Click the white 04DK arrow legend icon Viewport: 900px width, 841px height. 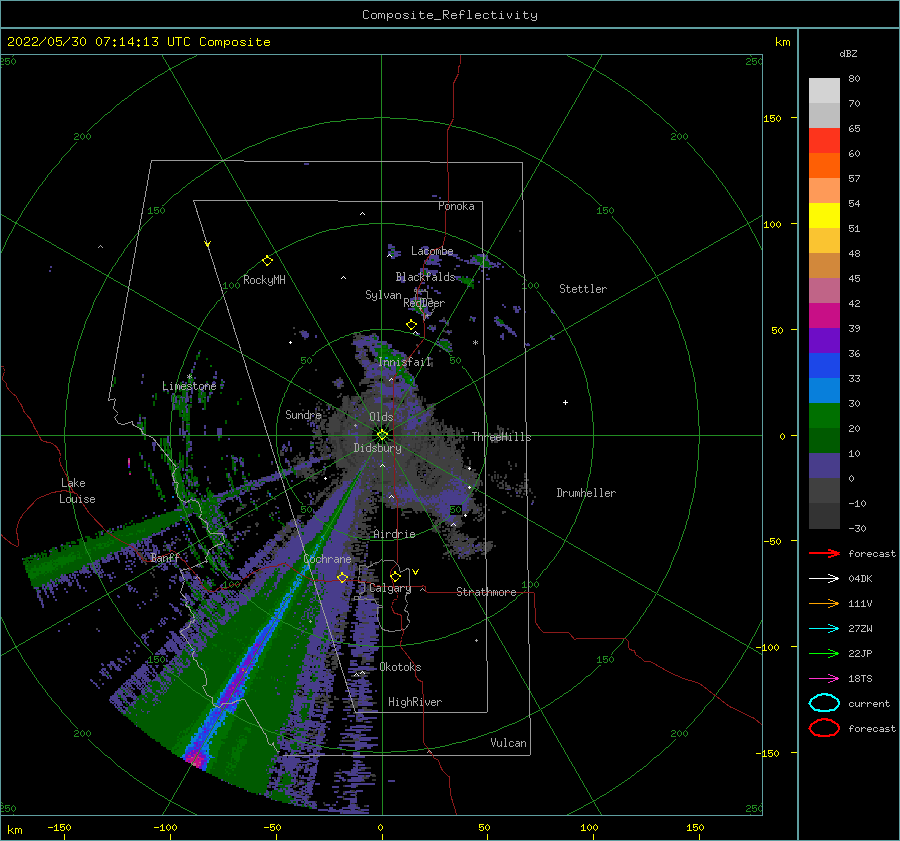824,578
